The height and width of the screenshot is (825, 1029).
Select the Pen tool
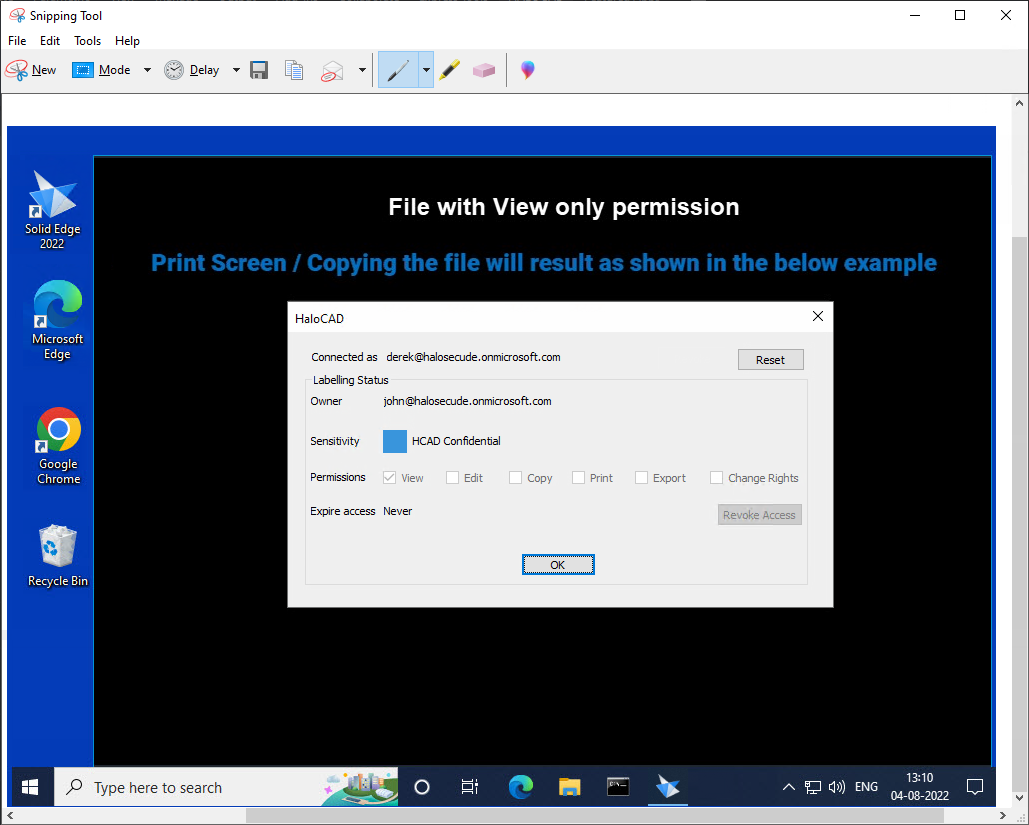coord(398,70)
